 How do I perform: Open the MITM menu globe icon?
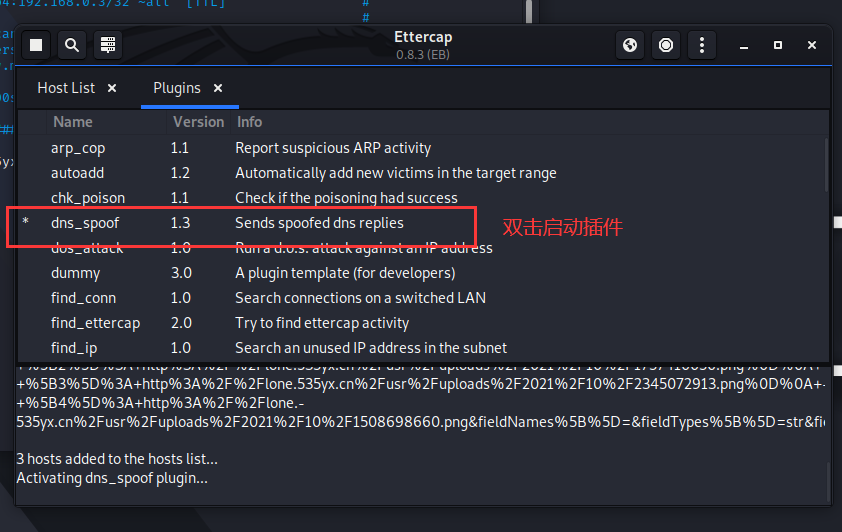coord(630,45)
